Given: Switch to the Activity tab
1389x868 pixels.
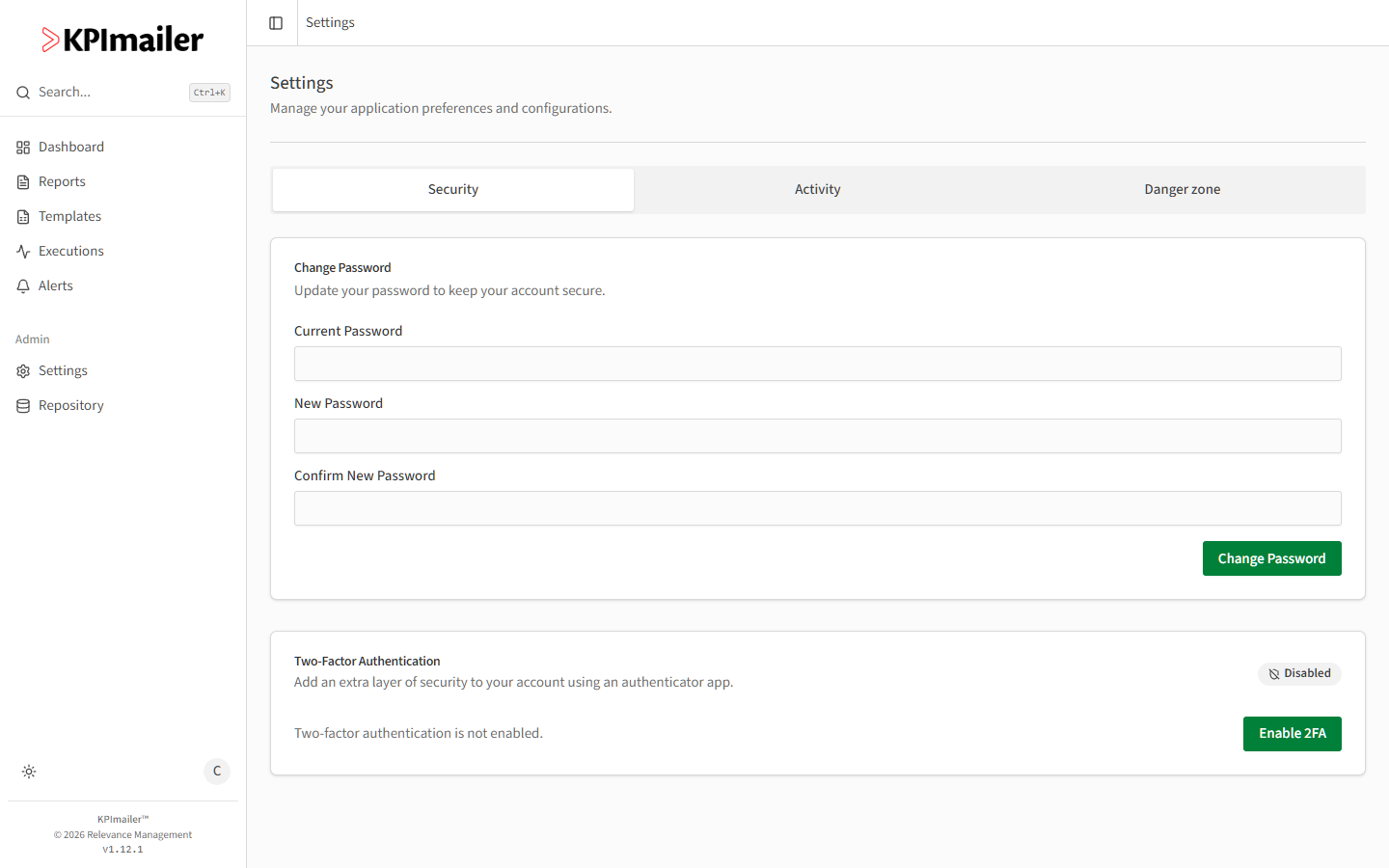Looking at the screenshot, I should click(x=818, y=190).
